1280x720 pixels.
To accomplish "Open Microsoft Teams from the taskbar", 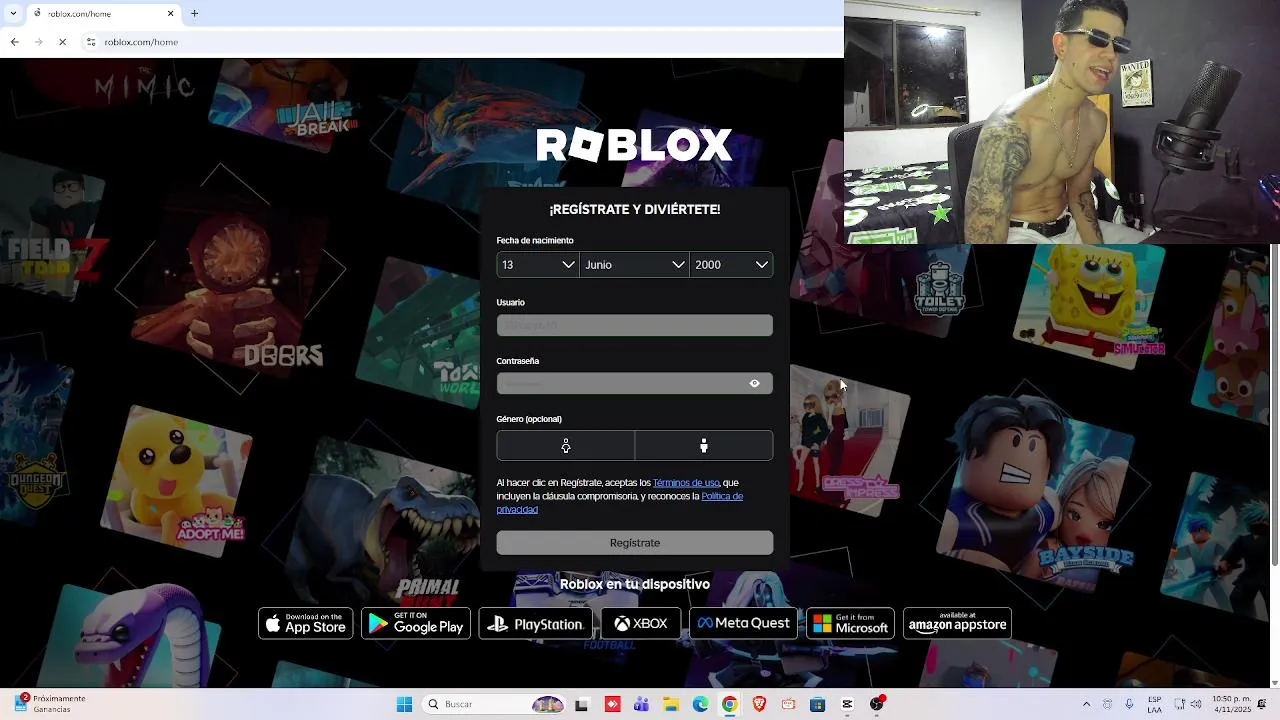I will pyautogui.click(x=641, y=705).
